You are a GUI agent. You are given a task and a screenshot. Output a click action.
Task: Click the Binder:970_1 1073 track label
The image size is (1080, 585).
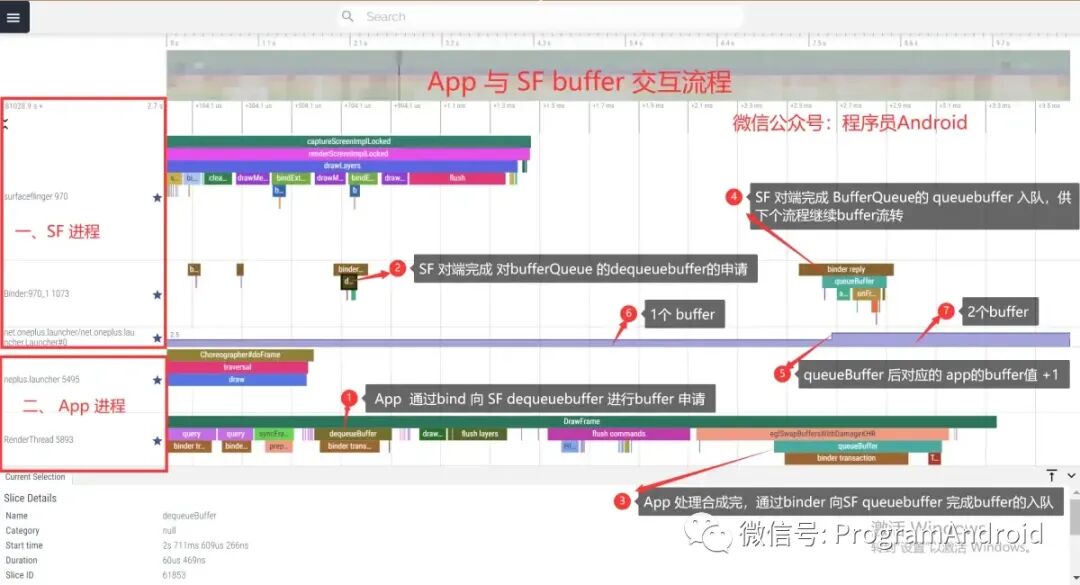[x=37, y=294]
